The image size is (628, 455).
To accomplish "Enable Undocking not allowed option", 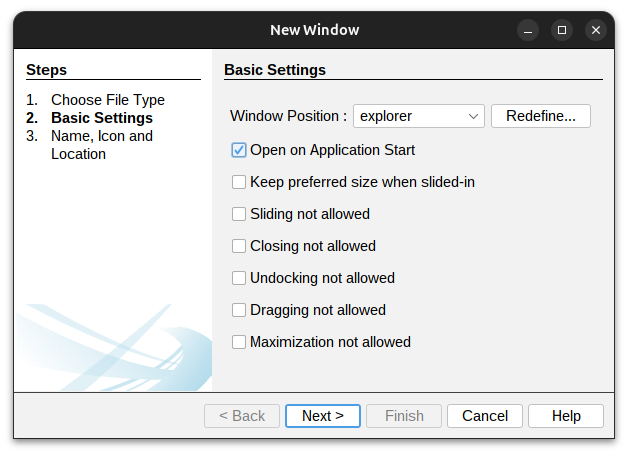I will 239,278.
